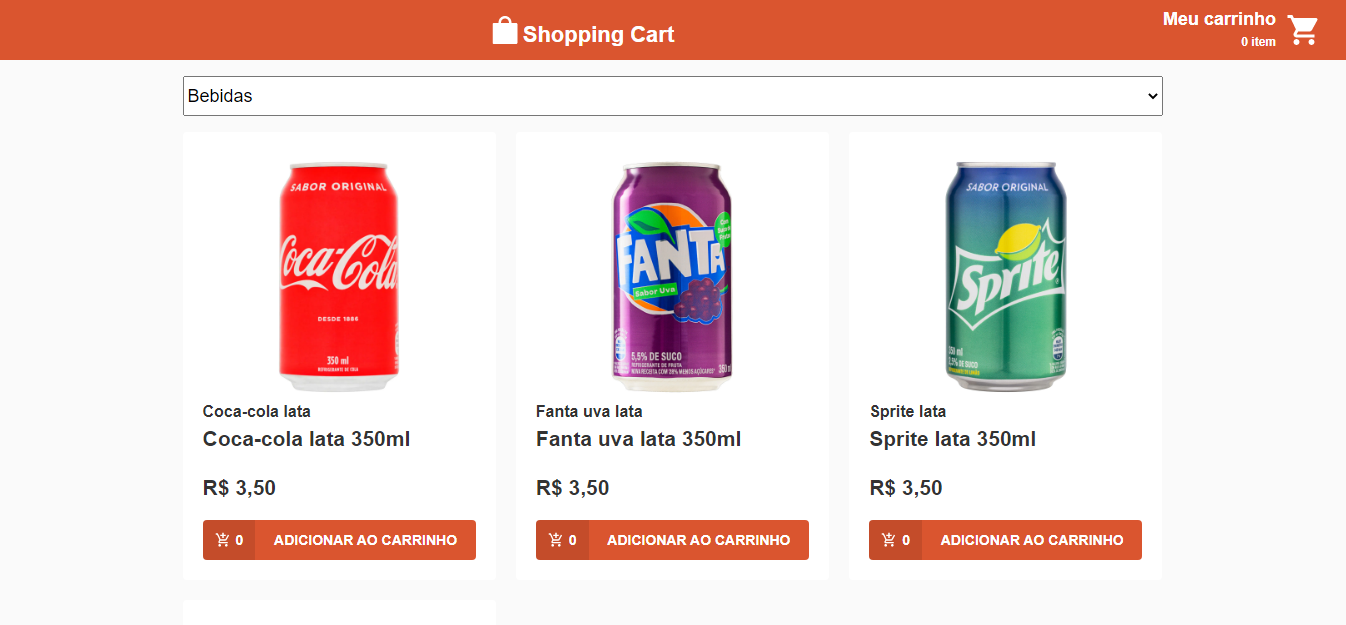Click cart counter icon under Fanta uva lata
Viewport: 1346px width, 625px height.
coord(556,540)
